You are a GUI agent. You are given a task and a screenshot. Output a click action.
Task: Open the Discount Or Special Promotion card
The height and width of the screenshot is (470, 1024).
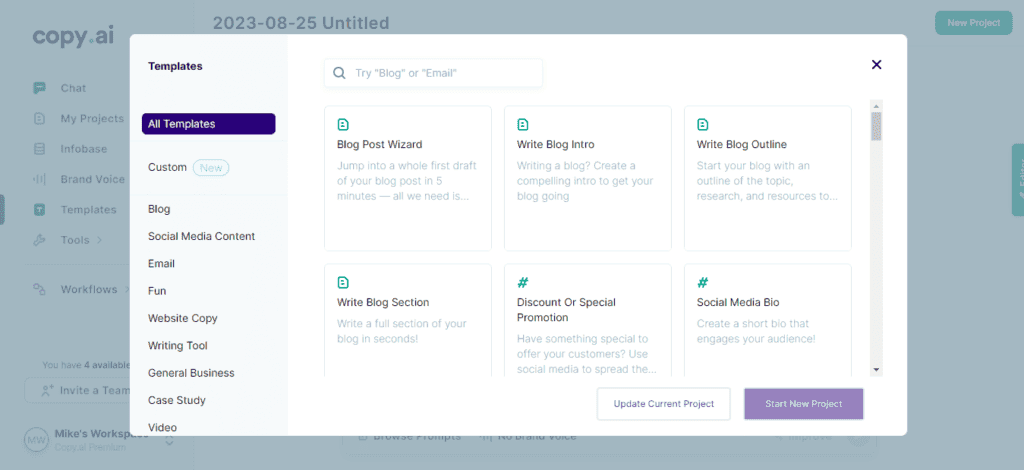588,320
